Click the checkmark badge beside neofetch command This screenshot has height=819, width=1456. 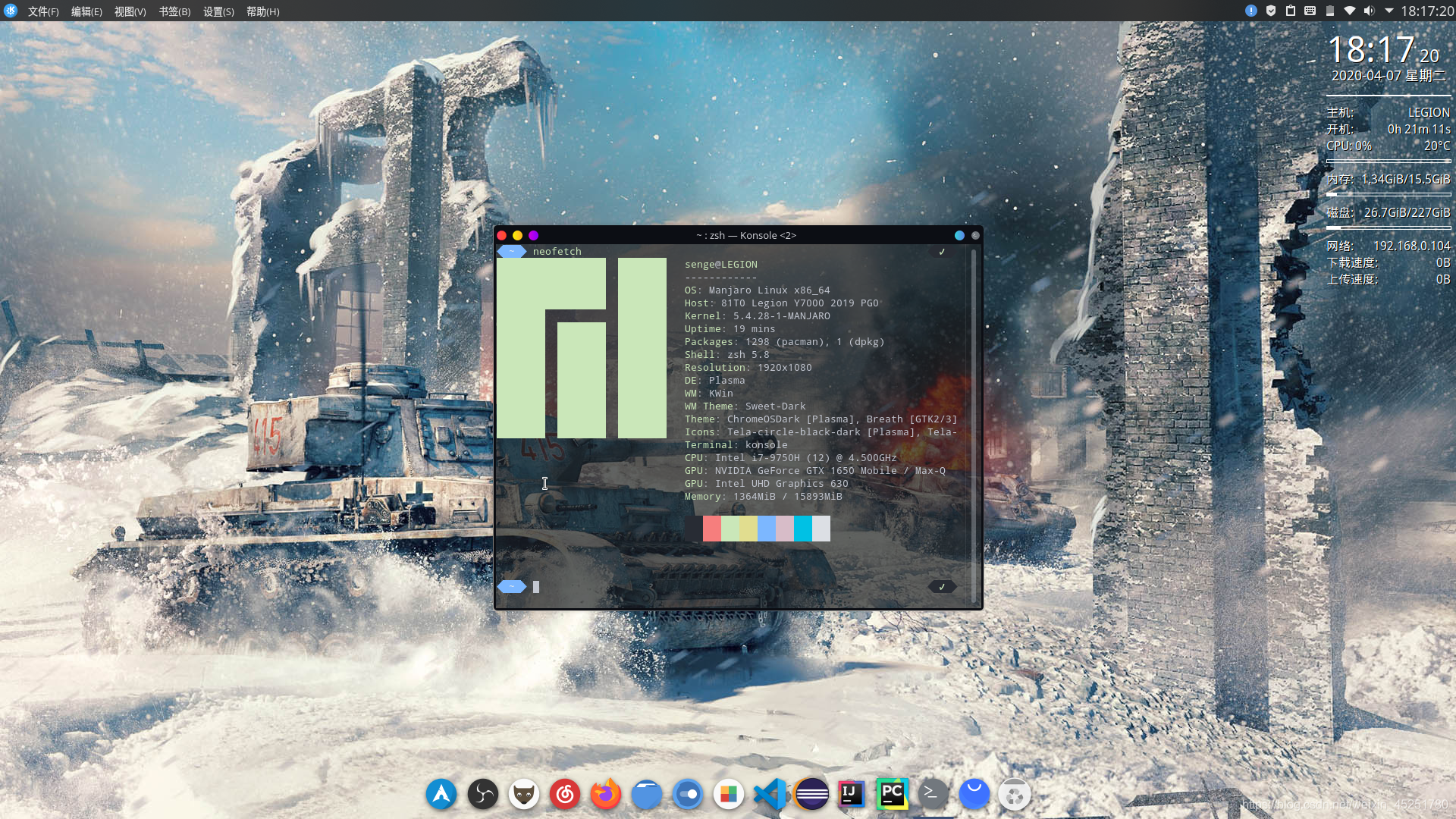[x=942, y=252]
